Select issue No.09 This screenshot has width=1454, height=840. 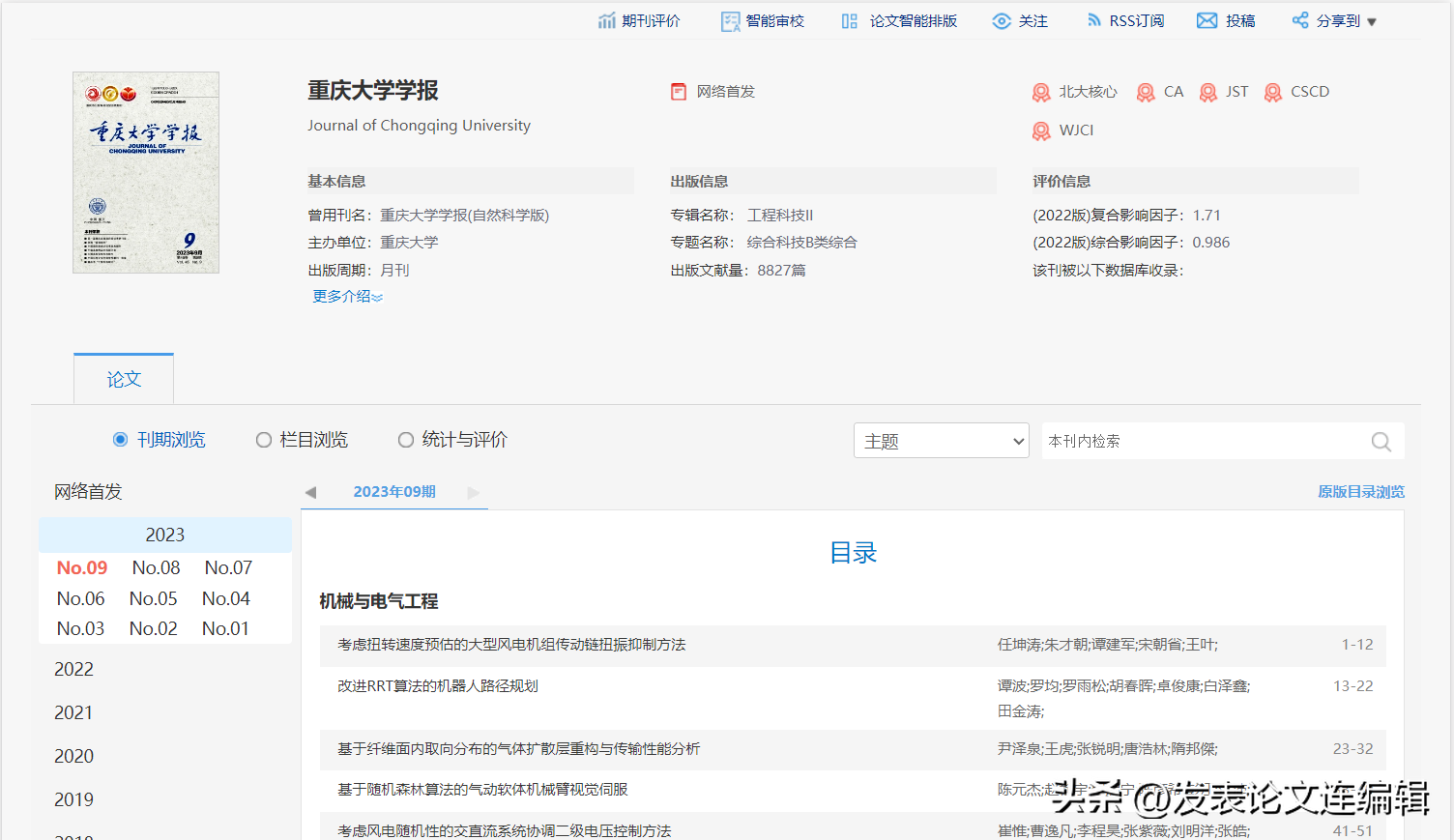pyautogui.click(x=82, y=567)
